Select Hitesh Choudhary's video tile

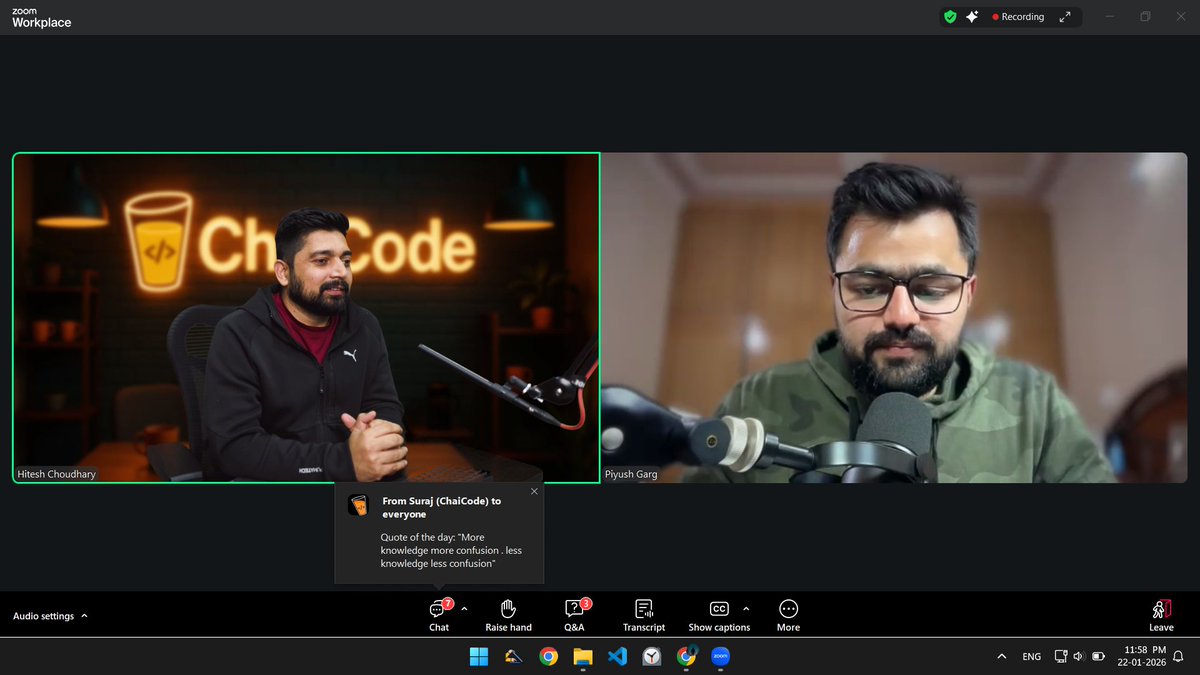[306, 318]
